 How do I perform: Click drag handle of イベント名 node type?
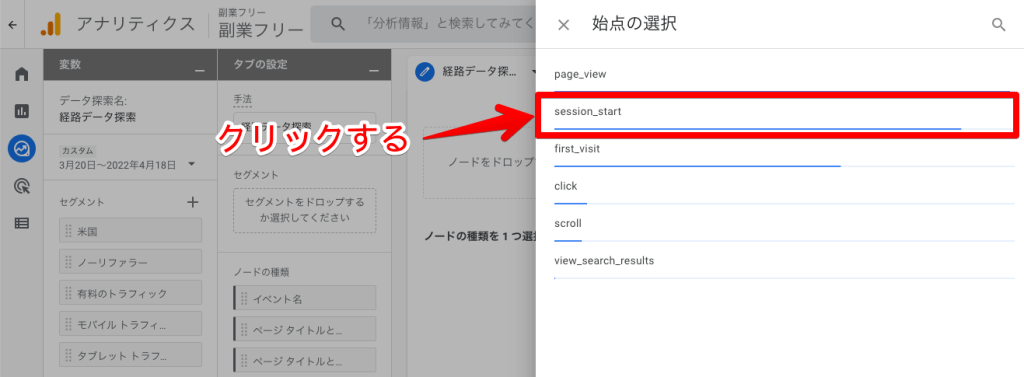(x=244, y=299)
